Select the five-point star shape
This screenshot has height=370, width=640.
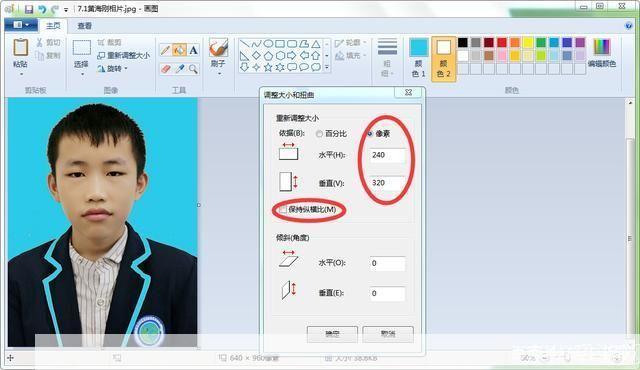click(x=268, y=67)
